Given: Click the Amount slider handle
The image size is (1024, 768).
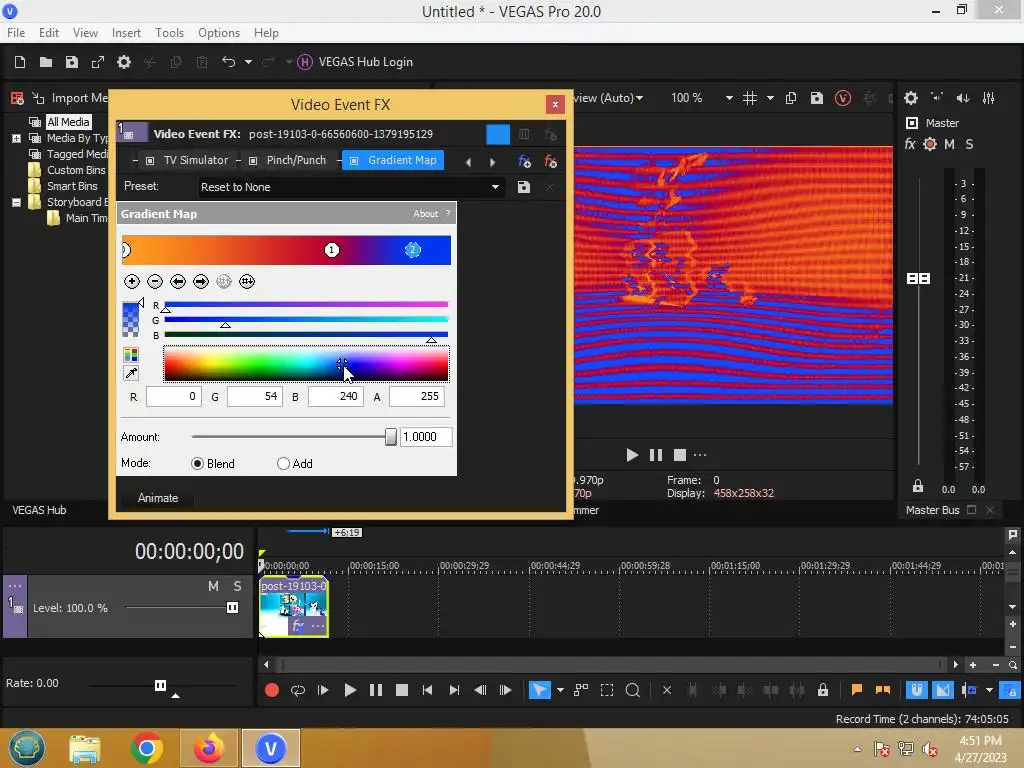Looking at the screenshot, I should tap(391, 437).
